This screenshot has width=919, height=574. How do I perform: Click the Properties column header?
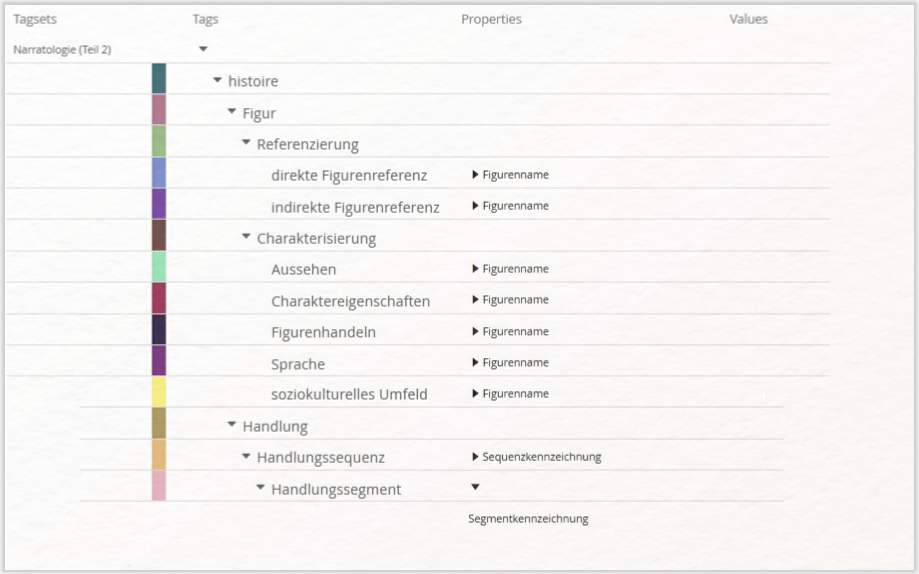[x=491, y=19]
